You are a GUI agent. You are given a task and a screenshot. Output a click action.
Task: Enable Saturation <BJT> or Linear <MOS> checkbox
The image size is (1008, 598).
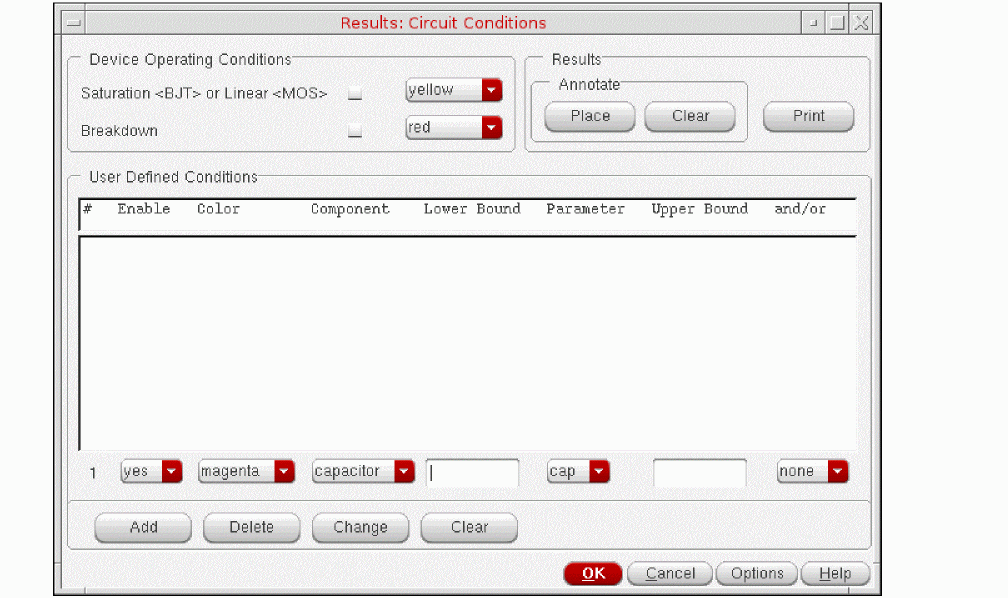pos(354,94)
